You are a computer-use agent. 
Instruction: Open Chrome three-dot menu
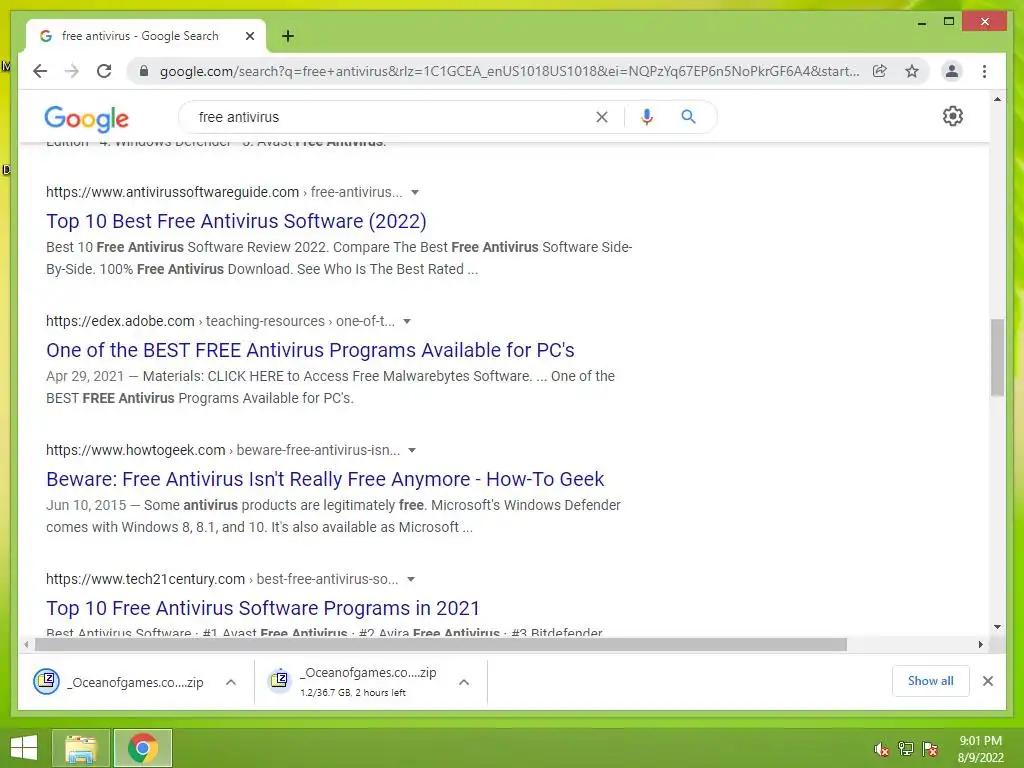pos(984,71)
